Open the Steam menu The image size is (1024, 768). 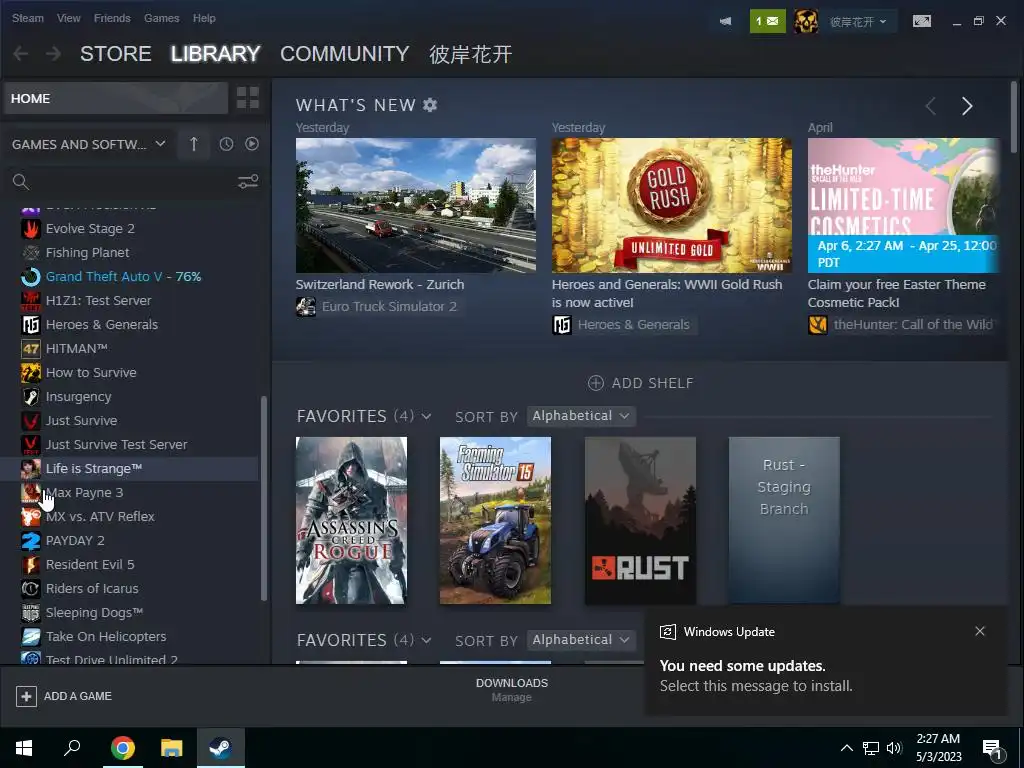(27, 18)
